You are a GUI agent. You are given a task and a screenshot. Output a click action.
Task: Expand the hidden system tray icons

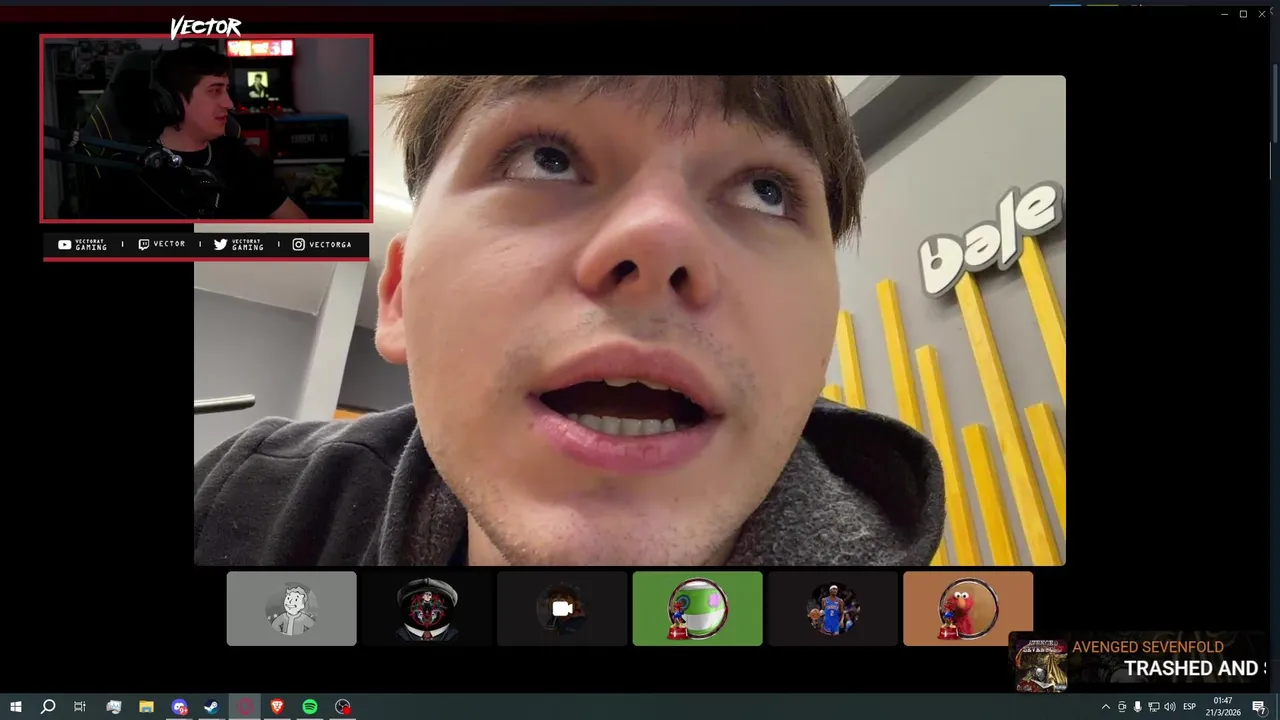1105,707
